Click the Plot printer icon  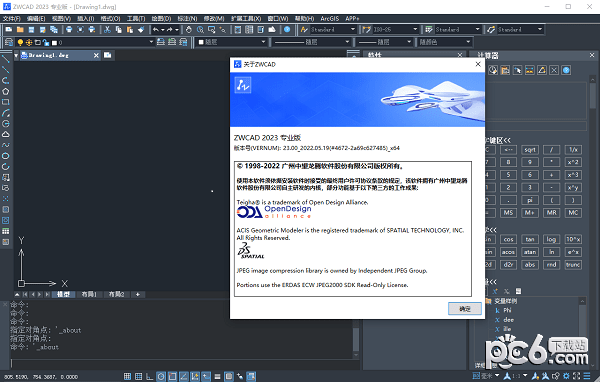coord(69,29)
